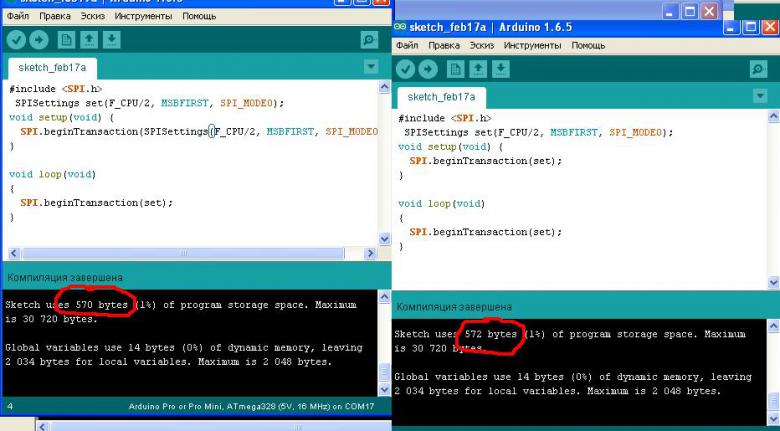The image size is (780, 431).
Task: Close the right Arduino 1.6.5 window
Action: pyautogui.click(x=771, y=27)
